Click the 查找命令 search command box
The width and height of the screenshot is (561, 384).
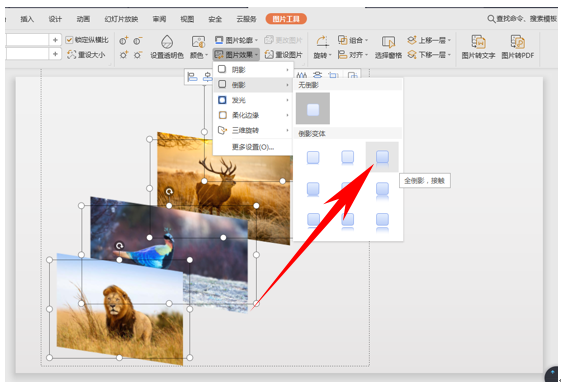pos(522,19)
